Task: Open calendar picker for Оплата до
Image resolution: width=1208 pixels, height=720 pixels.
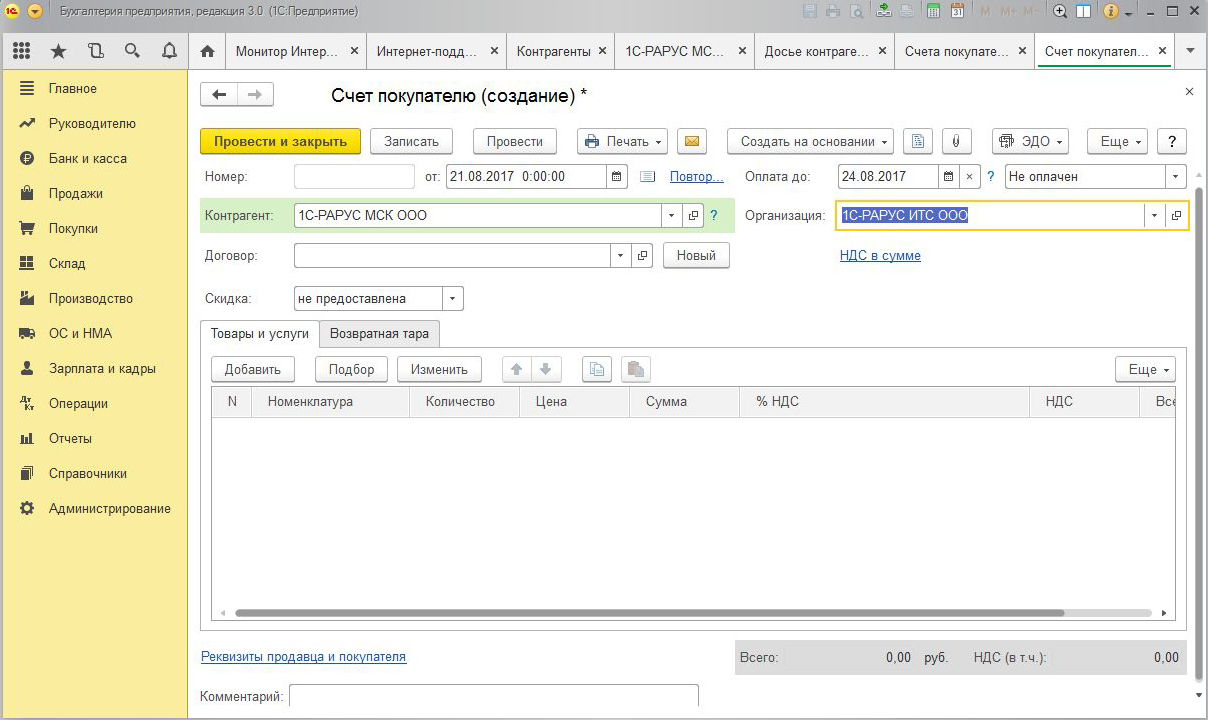Action: (x=949, y=177)
